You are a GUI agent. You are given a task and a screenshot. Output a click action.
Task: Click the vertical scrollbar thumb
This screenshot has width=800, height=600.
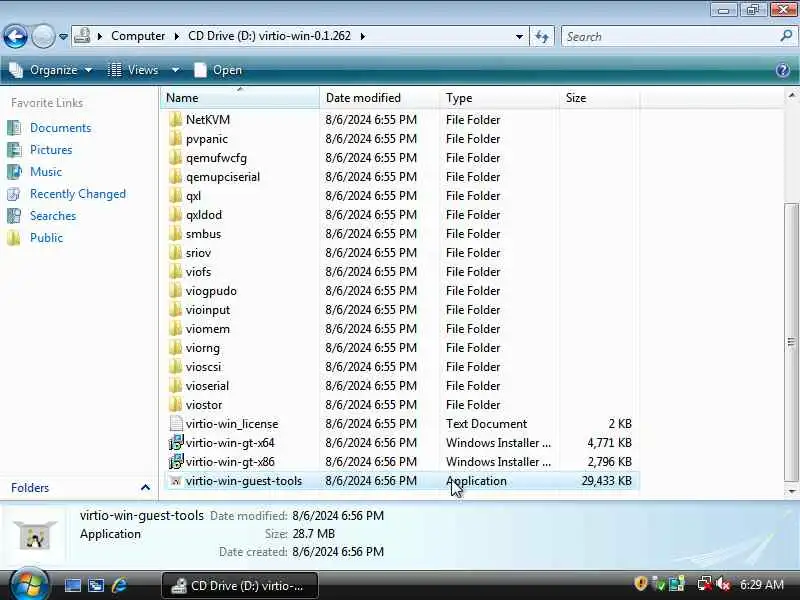pyautogui.click(x=791, y=342)
